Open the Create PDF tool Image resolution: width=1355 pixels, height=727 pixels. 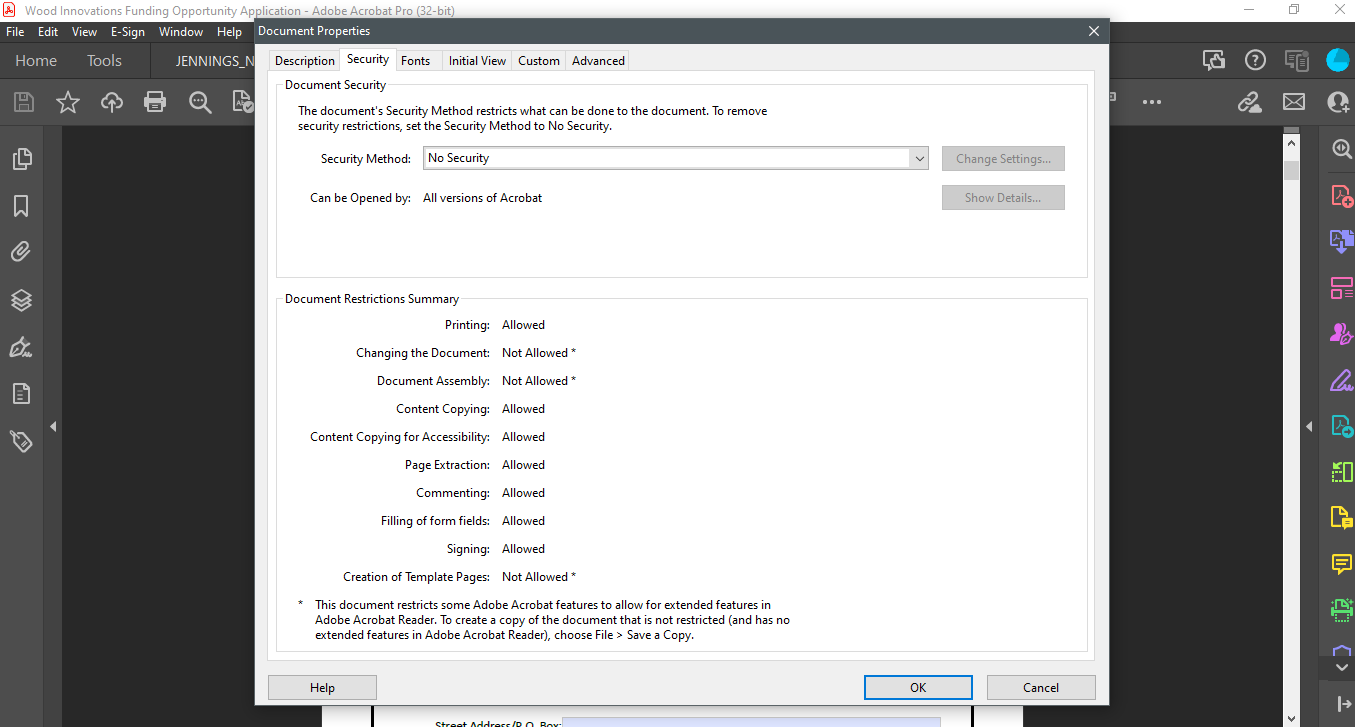pyautogui.click(x=1341, y=195)
